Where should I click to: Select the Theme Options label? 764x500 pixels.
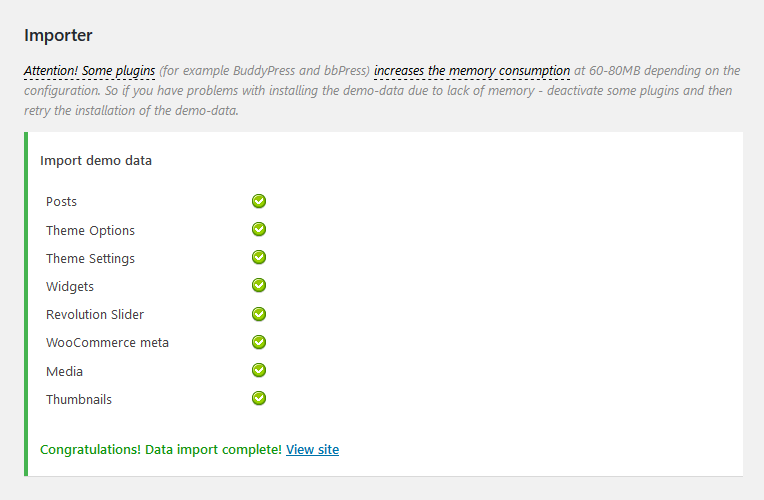tap(90, 231)
